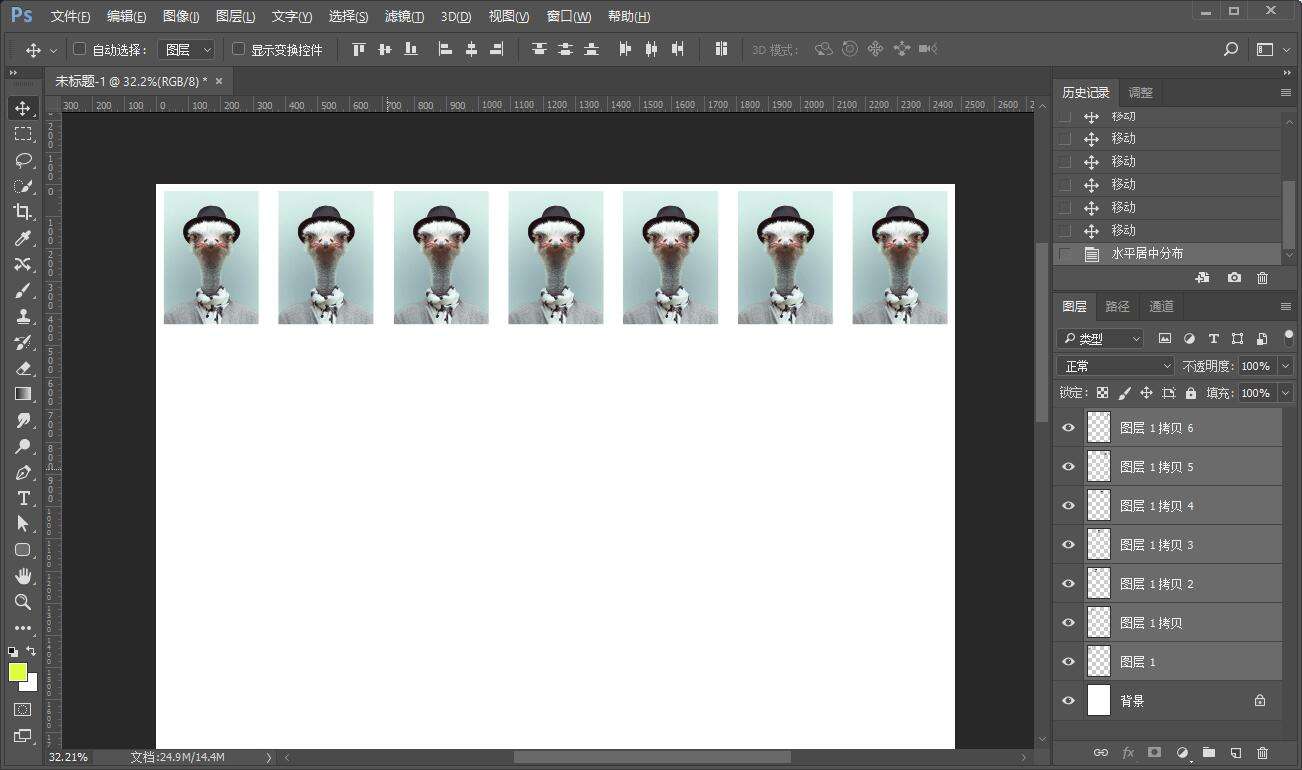Click the foreground color swatch
The height and width of the screenshot is (770, 1302).
click(x=17, y=671)
